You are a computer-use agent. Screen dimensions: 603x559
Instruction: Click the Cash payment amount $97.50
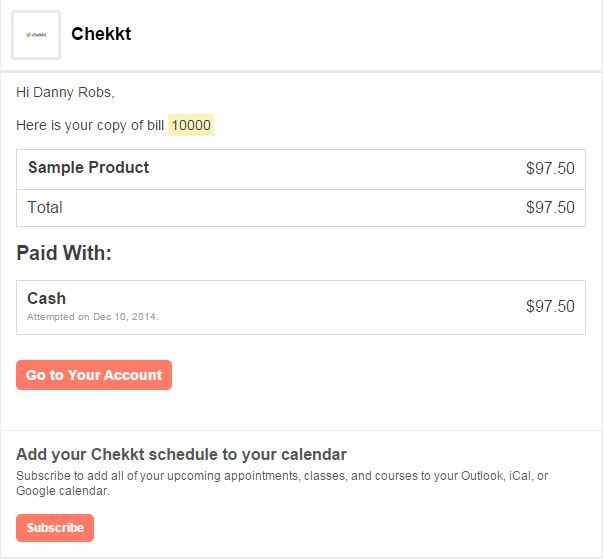pyautogui.click(x=550, y=306)
